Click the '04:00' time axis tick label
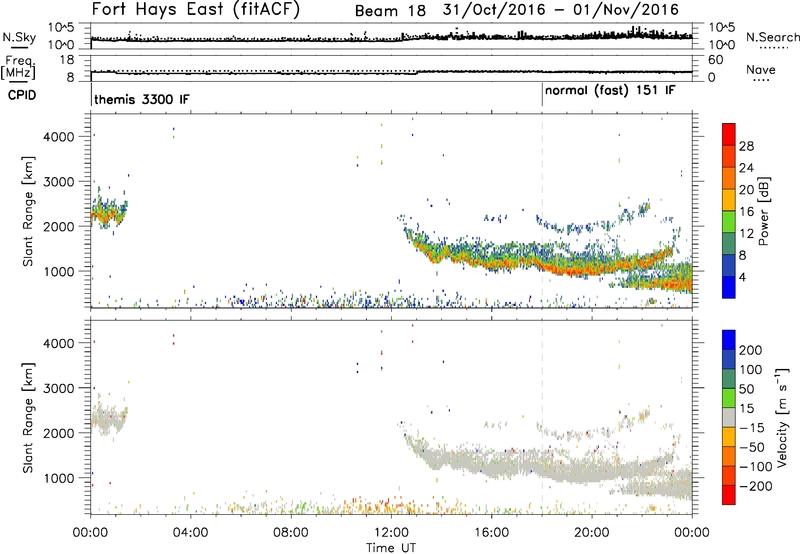This screenshot has height=554, width=800. tap(191, 533)
